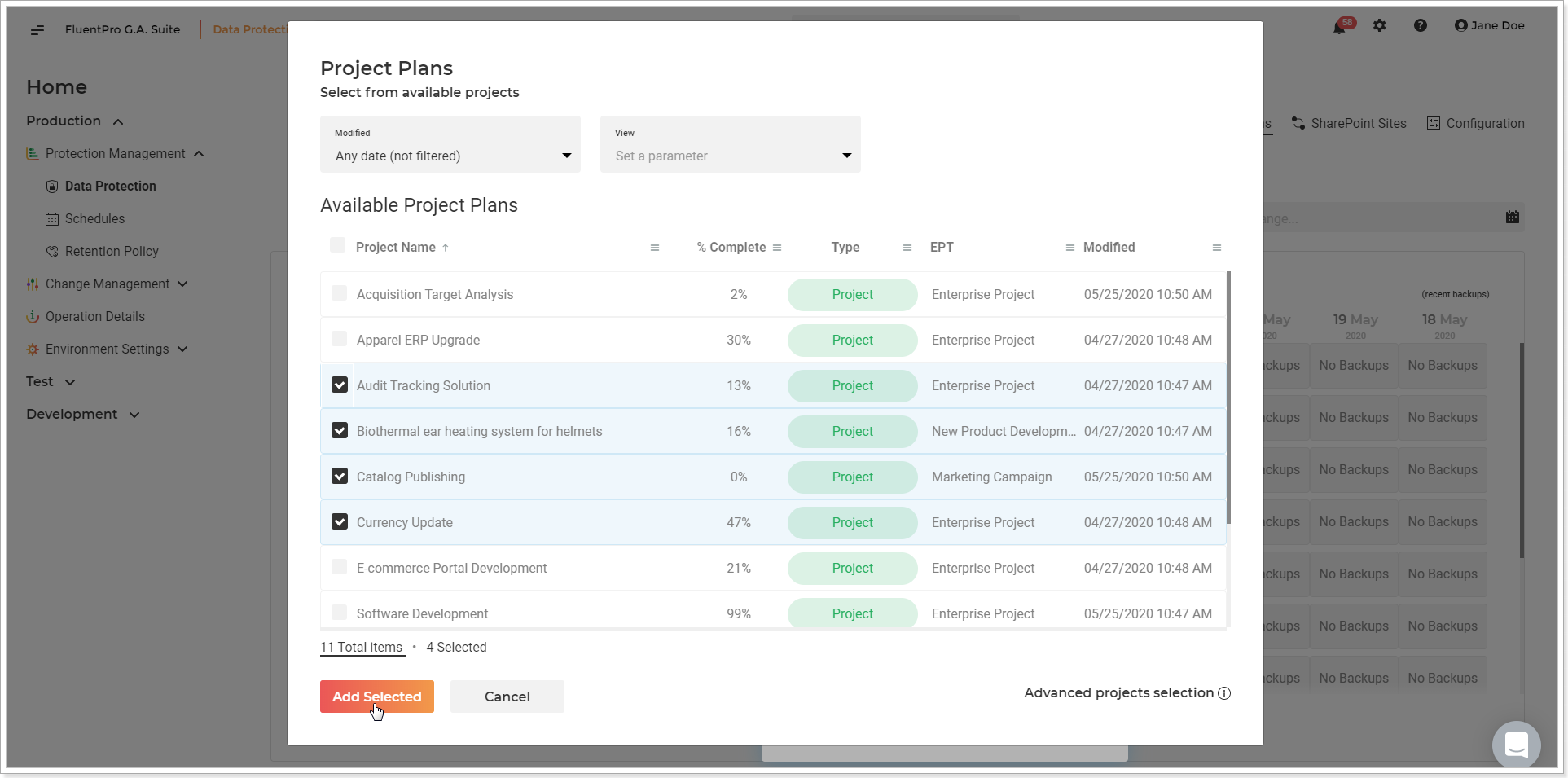
Task: Switch to SharePoint Sites tab
Action: (x=1349, y=123)
